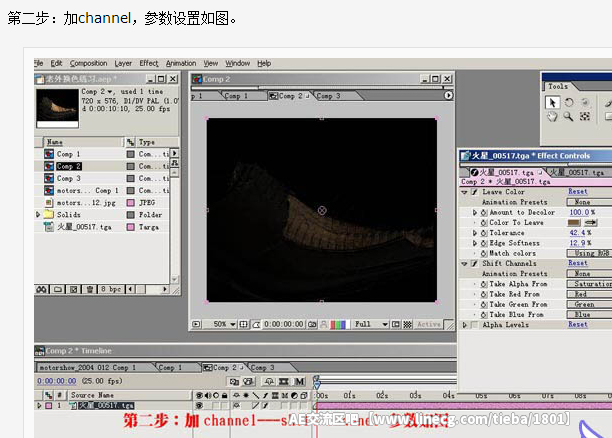
Task: Reset the Alpha Levels effect
Action: pyautogui.click(x=578, y=325)
